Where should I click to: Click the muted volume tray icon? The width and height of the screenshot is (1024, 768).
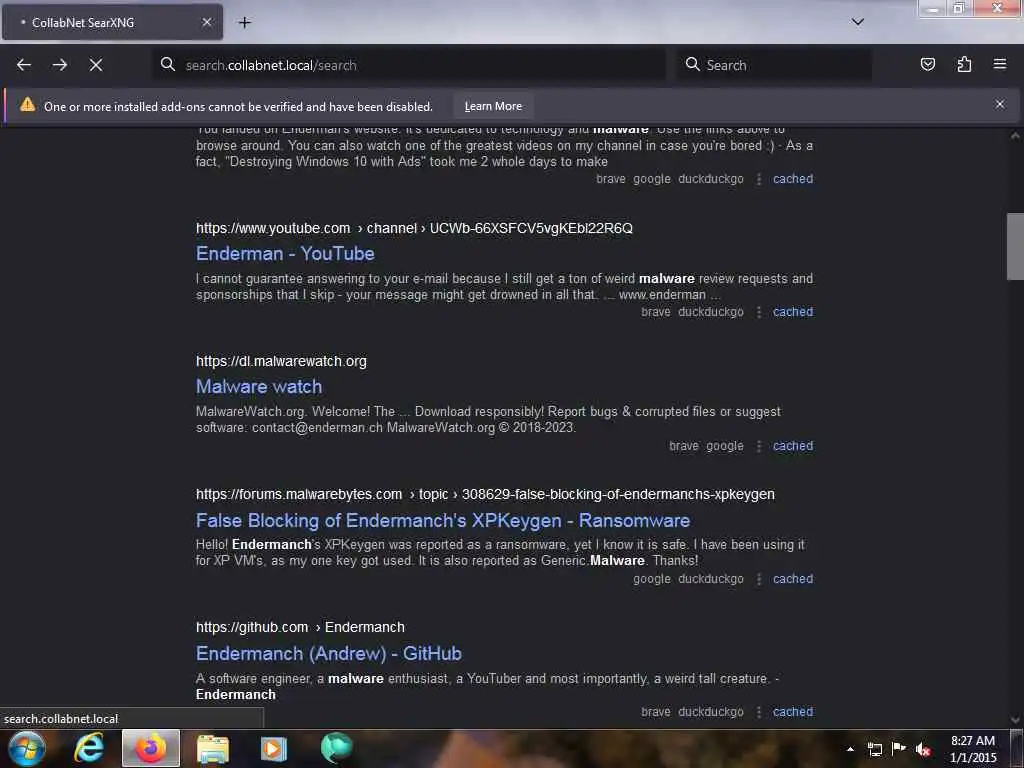pos(923,749)
